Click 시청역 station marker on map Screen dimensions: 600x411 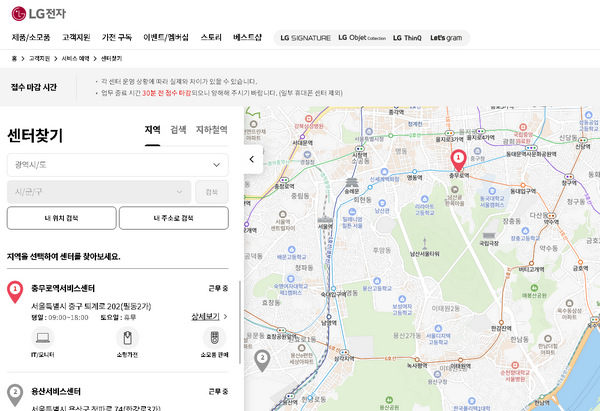point(360,148)
